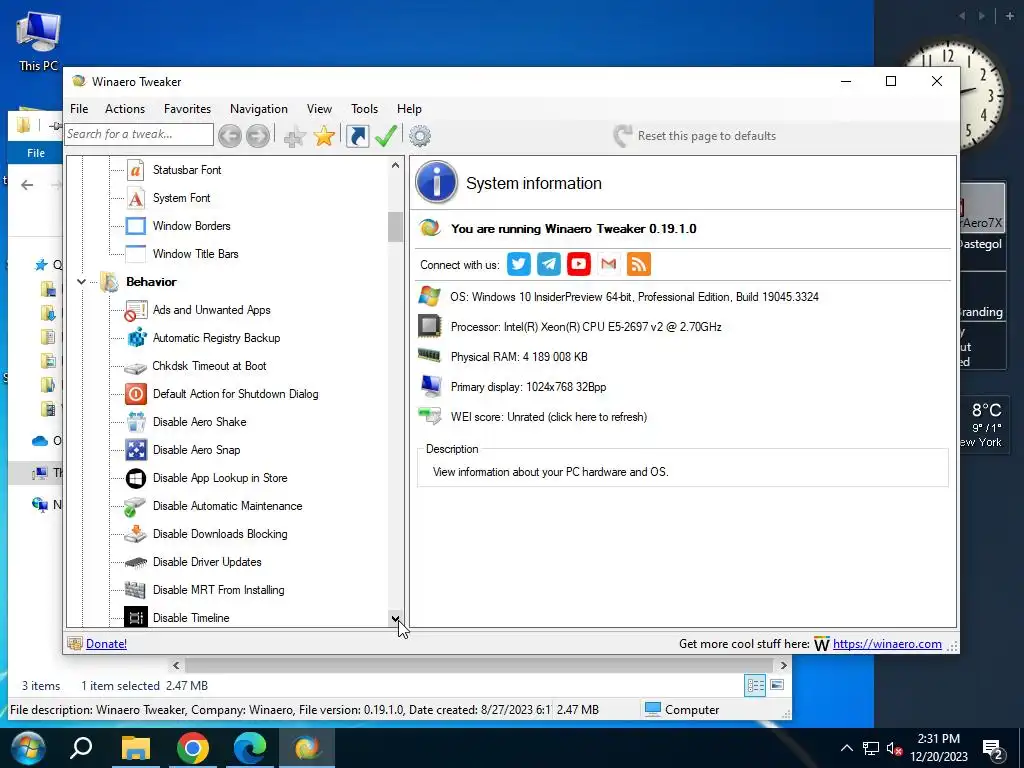Screen dimensions: 1024x768
Task: Open Winaero Telegram channel icon
Action: pyautogui.click(x=549, y=264)
